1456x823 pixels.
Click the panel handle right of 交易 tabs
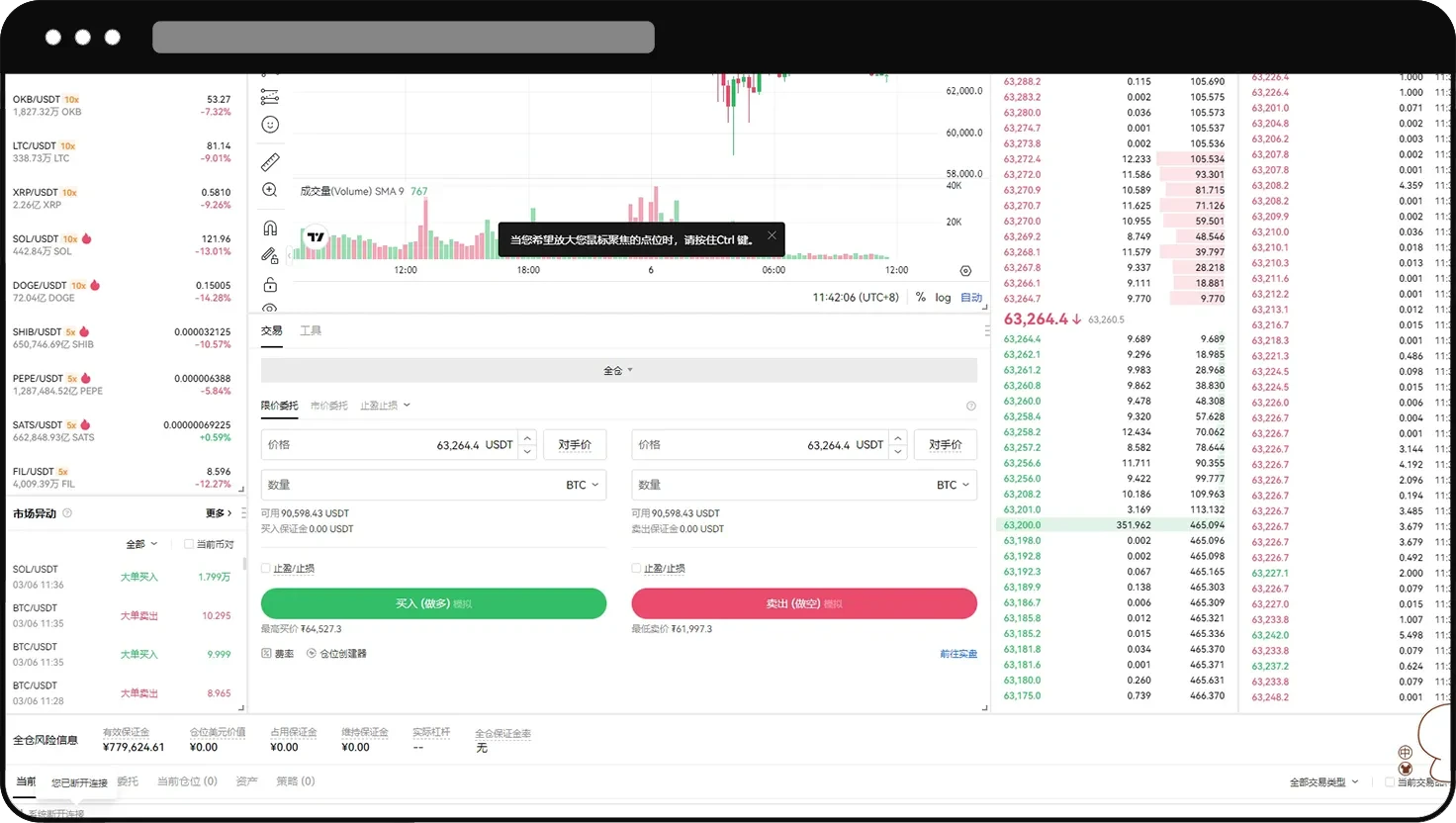tap(986, 330)
